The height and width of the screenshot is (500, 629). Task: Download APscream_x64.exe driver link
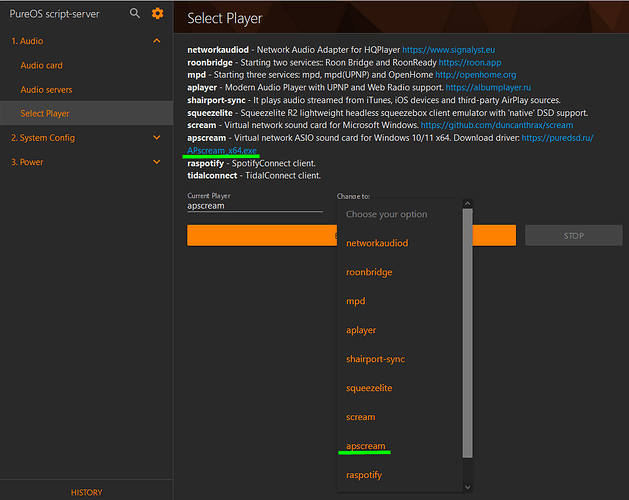point(222,150)
